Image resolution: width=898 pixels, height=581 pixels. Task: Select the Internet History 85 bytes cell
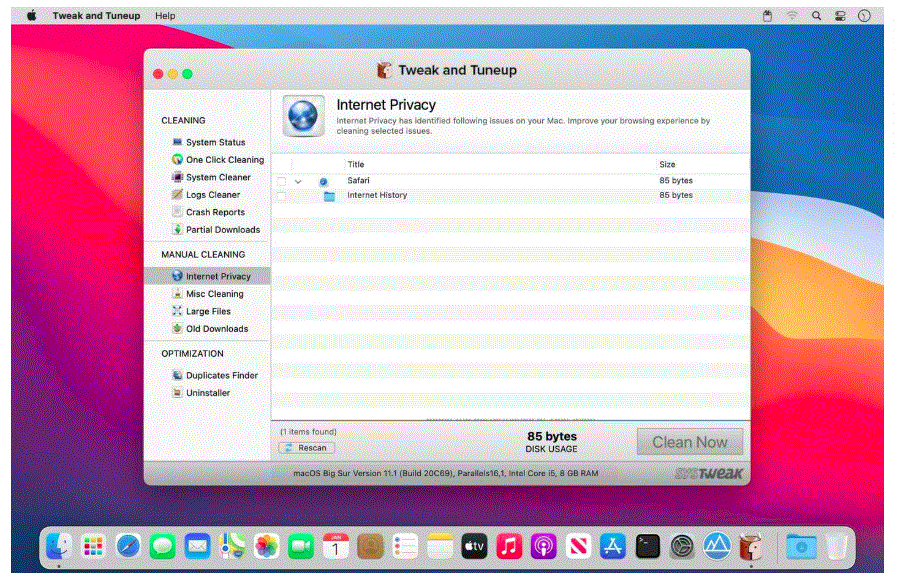pos(676,195)
